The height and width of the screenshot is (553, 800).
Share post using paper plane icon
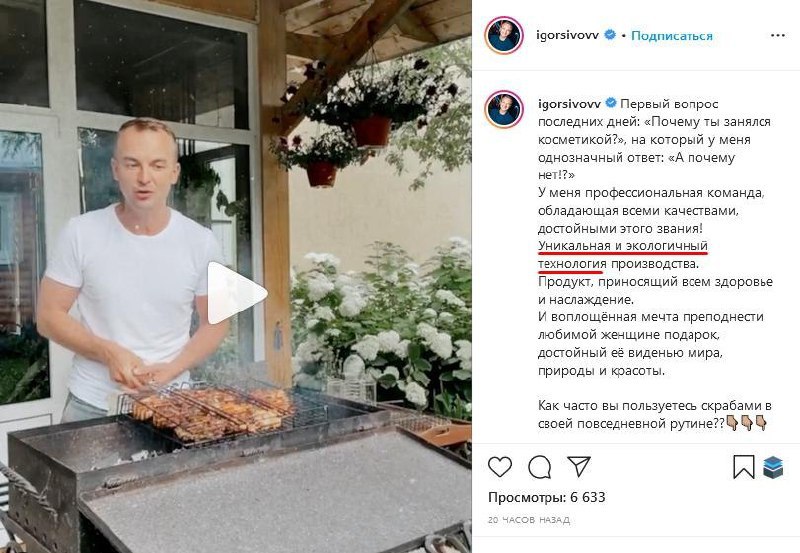(x=579, y=466)
